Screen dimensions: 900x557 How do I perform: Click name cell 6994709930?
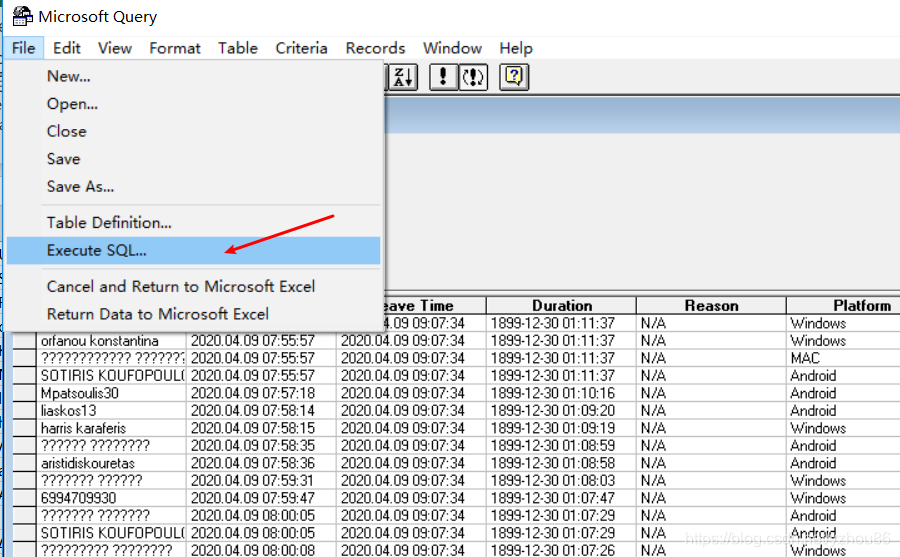coord(111,498)
